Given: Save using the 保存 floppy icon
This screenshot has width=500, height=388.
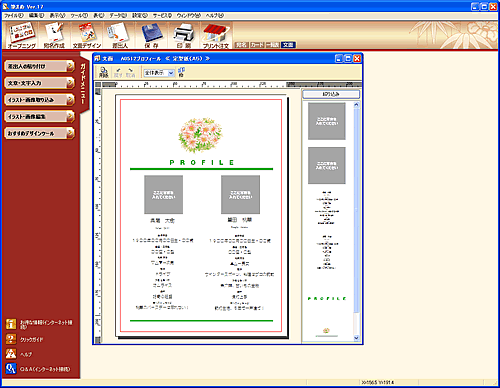Looking at the screenshot, I should point(152,36).
